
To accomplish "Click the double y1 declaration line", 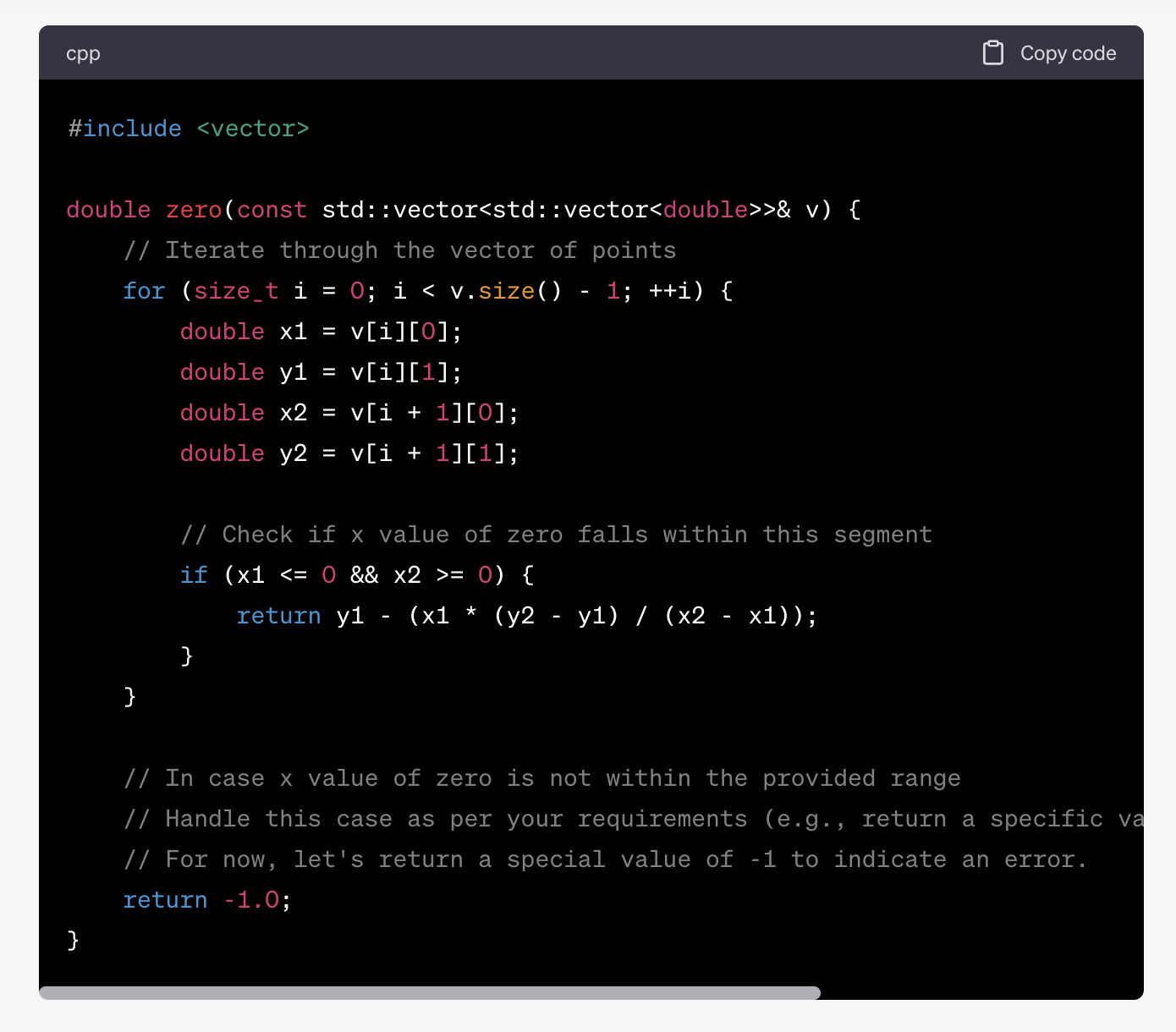I will pyautogui.click(x=321, y=372).
